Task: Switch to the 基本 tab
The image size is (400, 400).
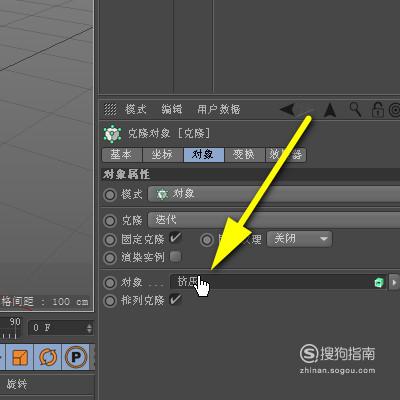Action: (122, 155)
